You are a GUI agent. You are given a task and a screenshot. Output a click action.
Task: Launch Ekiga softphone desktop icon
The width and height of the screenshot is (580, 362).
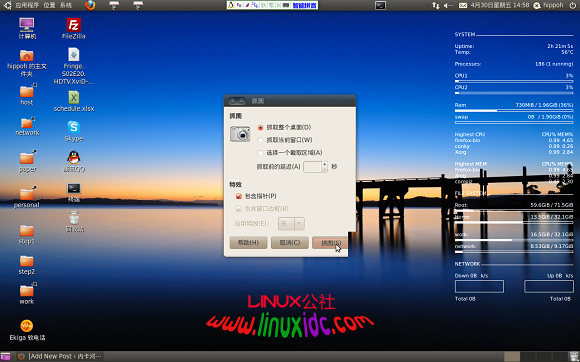(x=27, y=330)
